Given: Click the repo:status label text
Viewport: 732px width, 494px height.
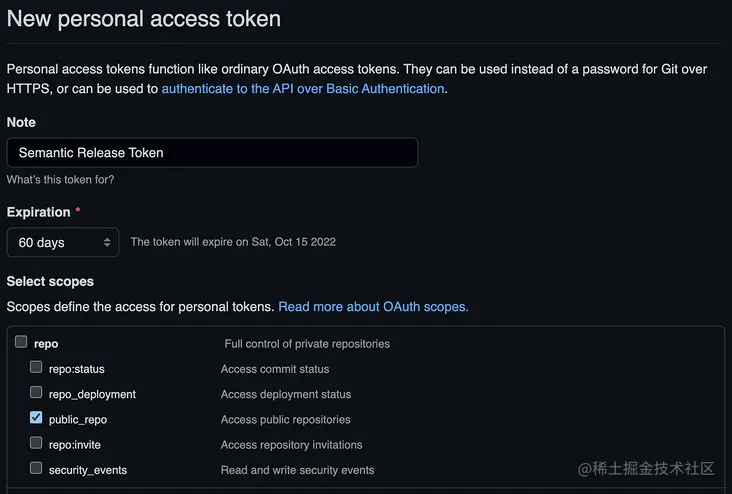Looking at the screenshot, I should coord(76,369).
